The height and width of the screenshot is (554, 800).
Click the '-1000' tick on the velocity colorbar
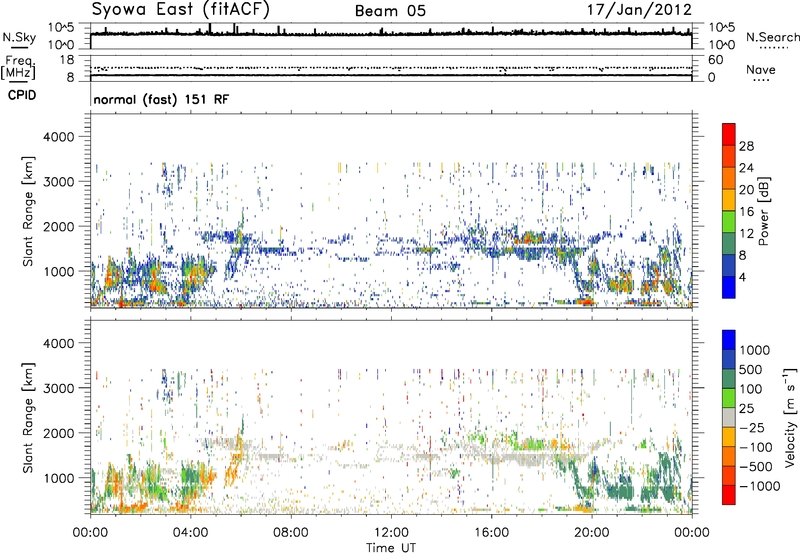759,486
